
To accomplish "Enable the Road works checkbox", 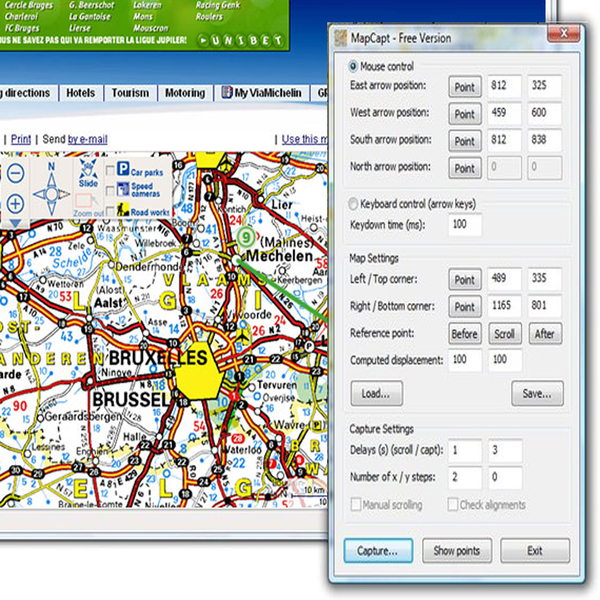I will coord(110,210).
